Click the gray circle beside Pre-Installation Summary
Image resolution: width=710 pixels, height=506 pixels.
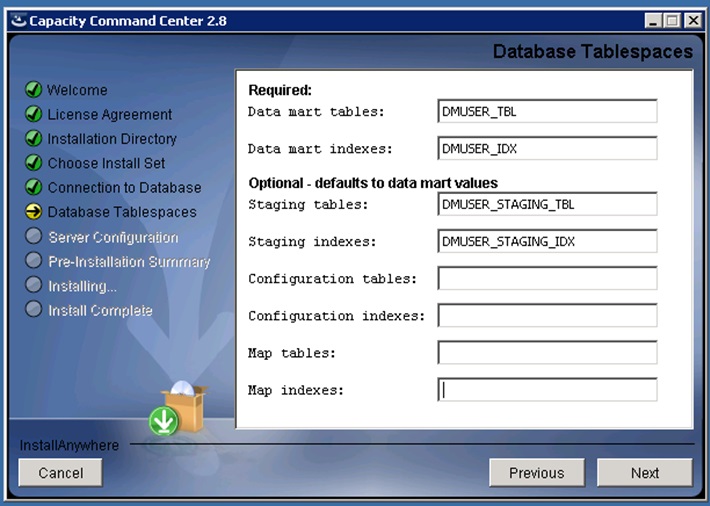pyautogui.click(x=34, y=260)
